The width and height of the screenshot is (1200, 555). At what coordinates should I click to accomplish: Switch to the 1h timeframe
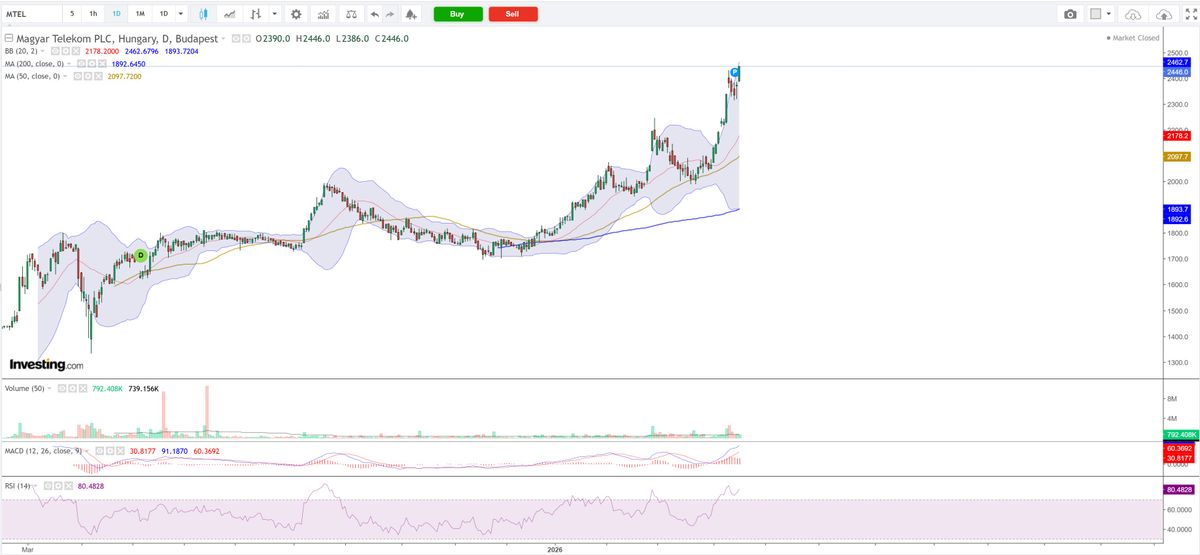(93, 14)
